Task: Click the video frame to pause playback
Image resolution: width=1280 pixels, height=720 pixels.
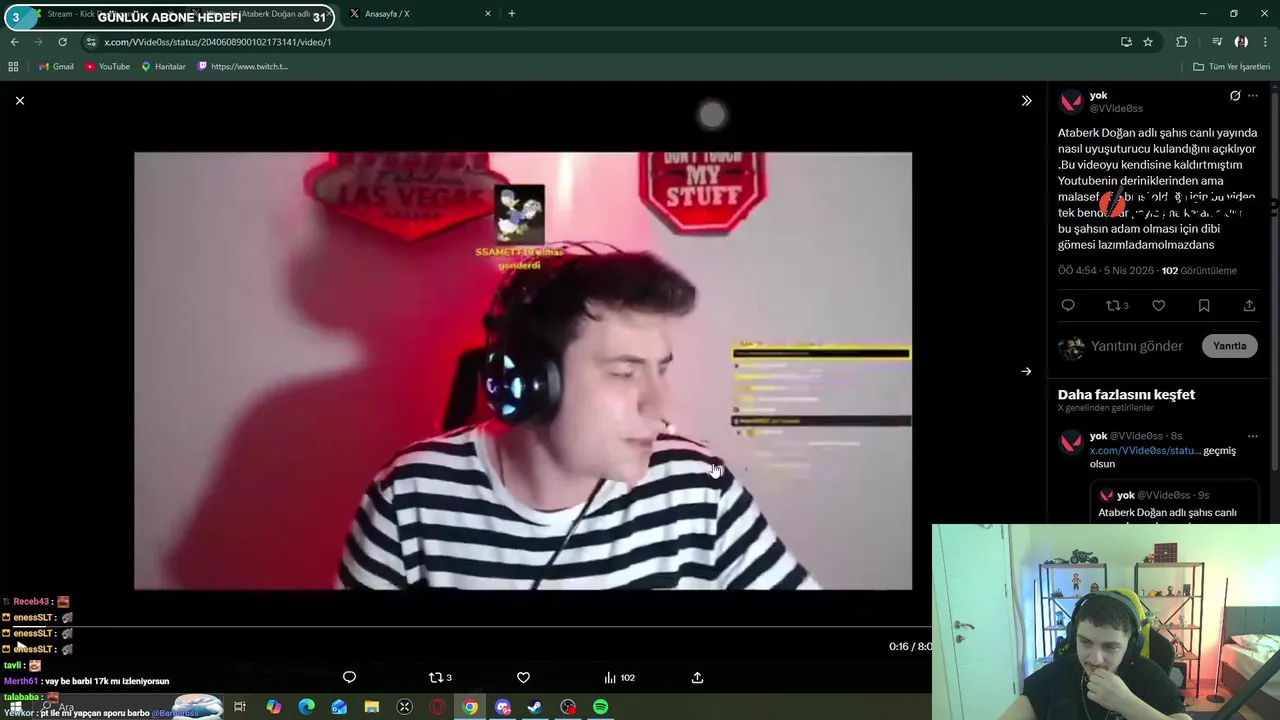Action: click(x=523, y=371)
